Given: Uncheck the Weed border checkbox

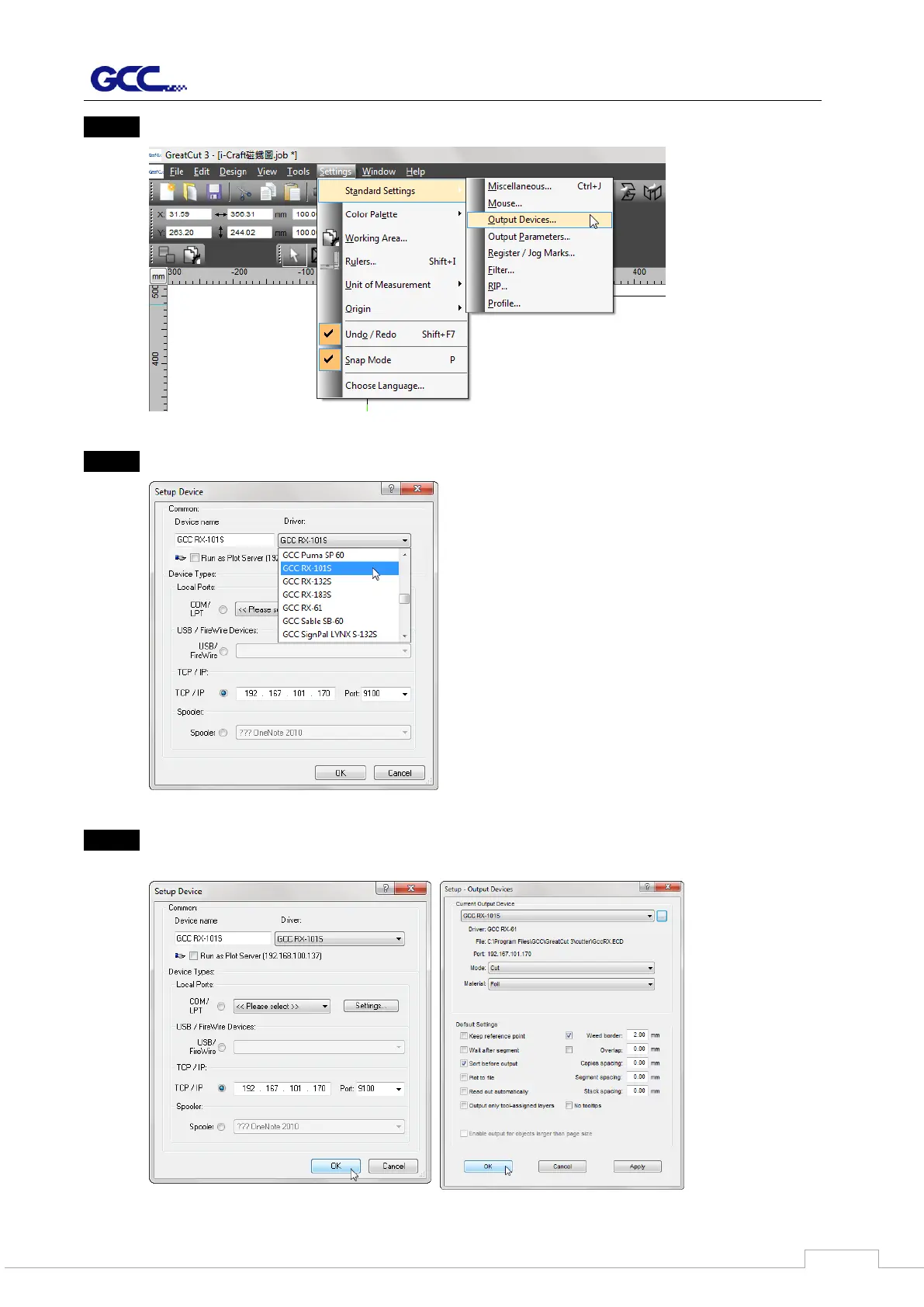Looking at the screenshot, I should [569, 1035].
